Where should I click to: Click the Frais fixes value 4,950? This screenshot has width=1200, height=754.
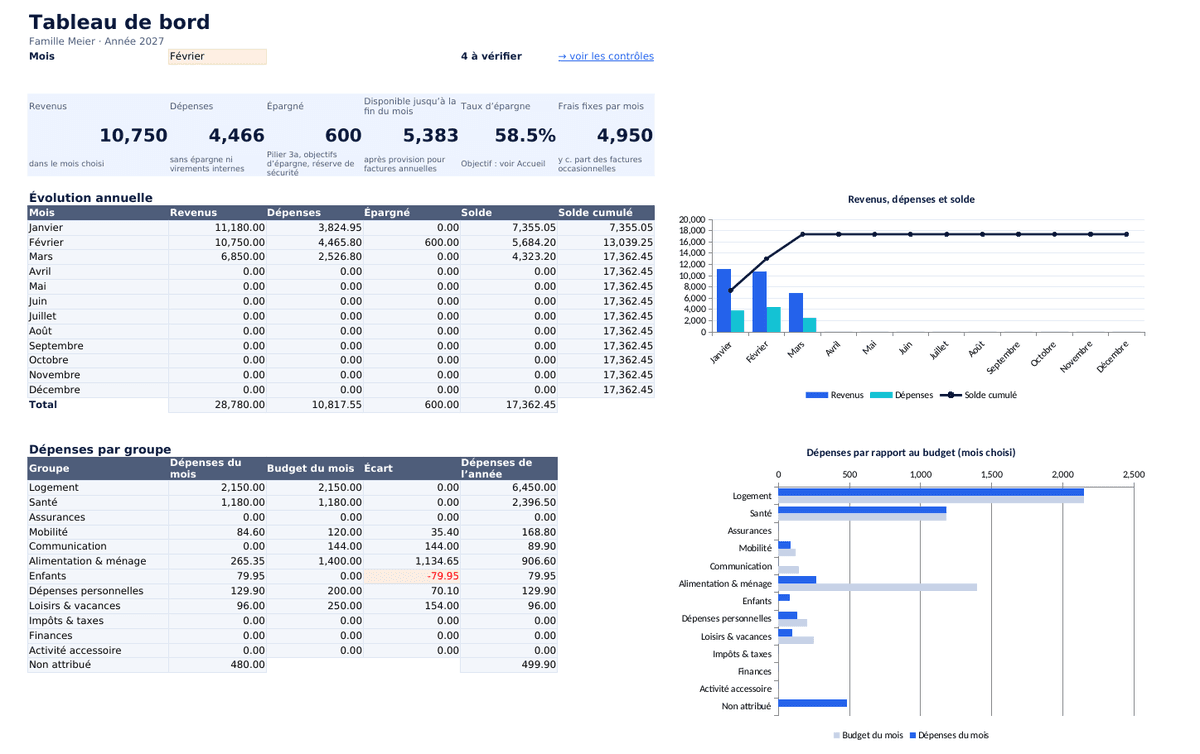624,135
